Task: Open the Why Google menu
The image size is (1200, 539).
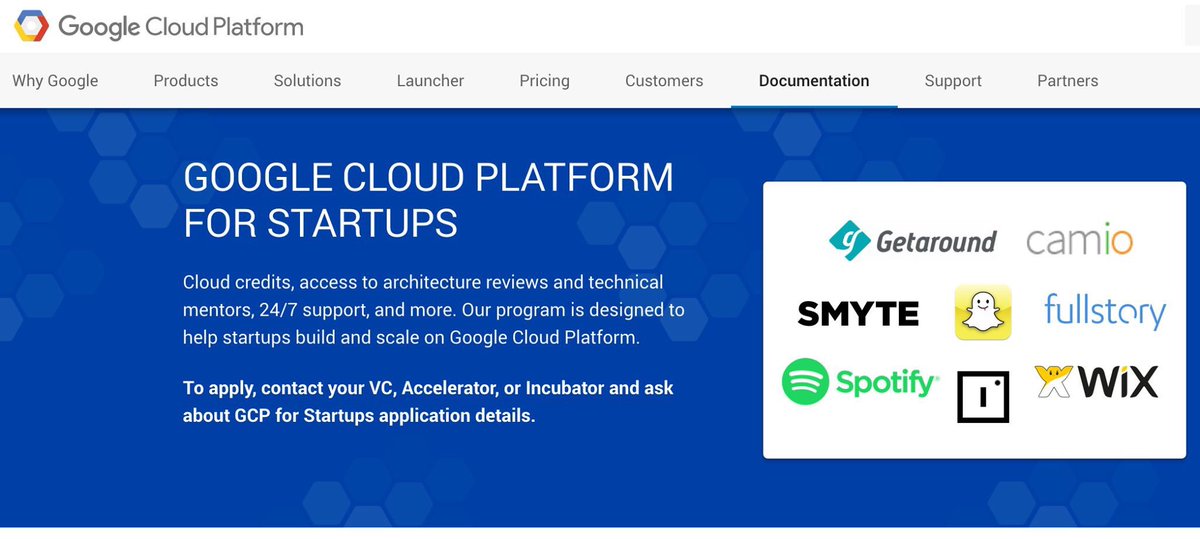Action: pyautogui.click(x=55, y=81)
